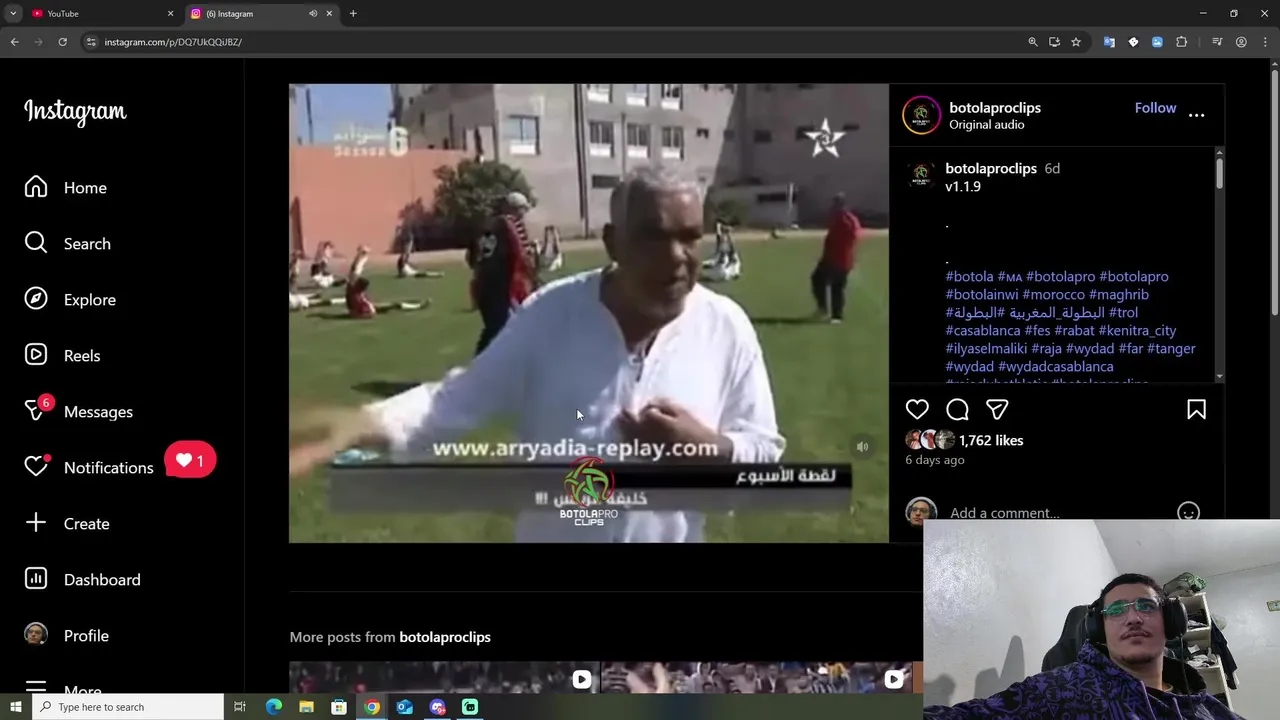Open the post's three-dot options menu
Image resolution: width=1280 pixels, height=720 pixels.
tap(1196, 115)
